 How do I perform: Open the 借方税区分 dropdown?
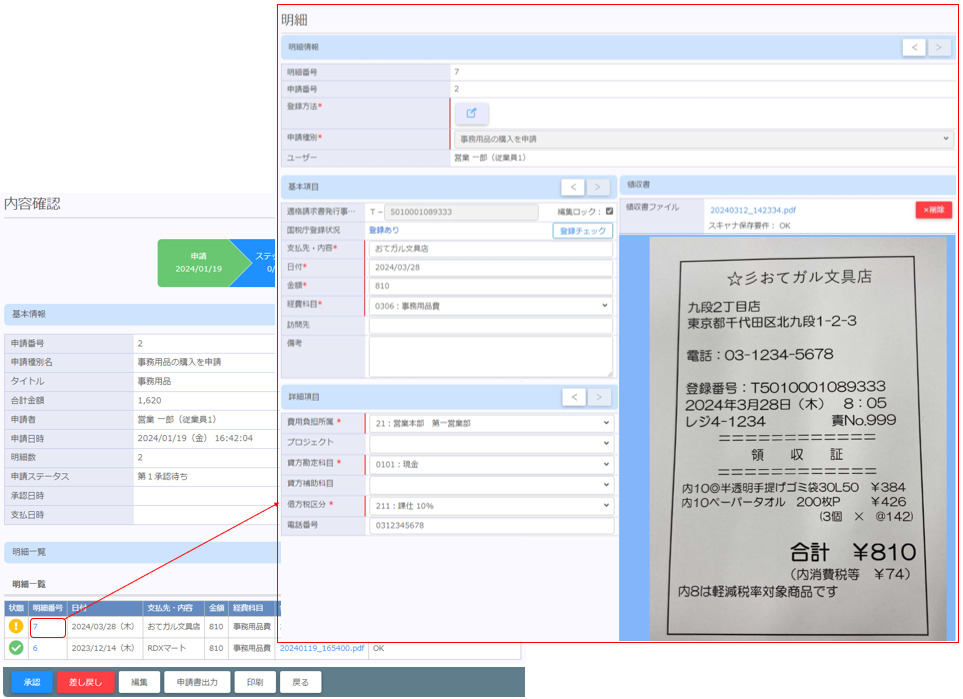[490, 505]
